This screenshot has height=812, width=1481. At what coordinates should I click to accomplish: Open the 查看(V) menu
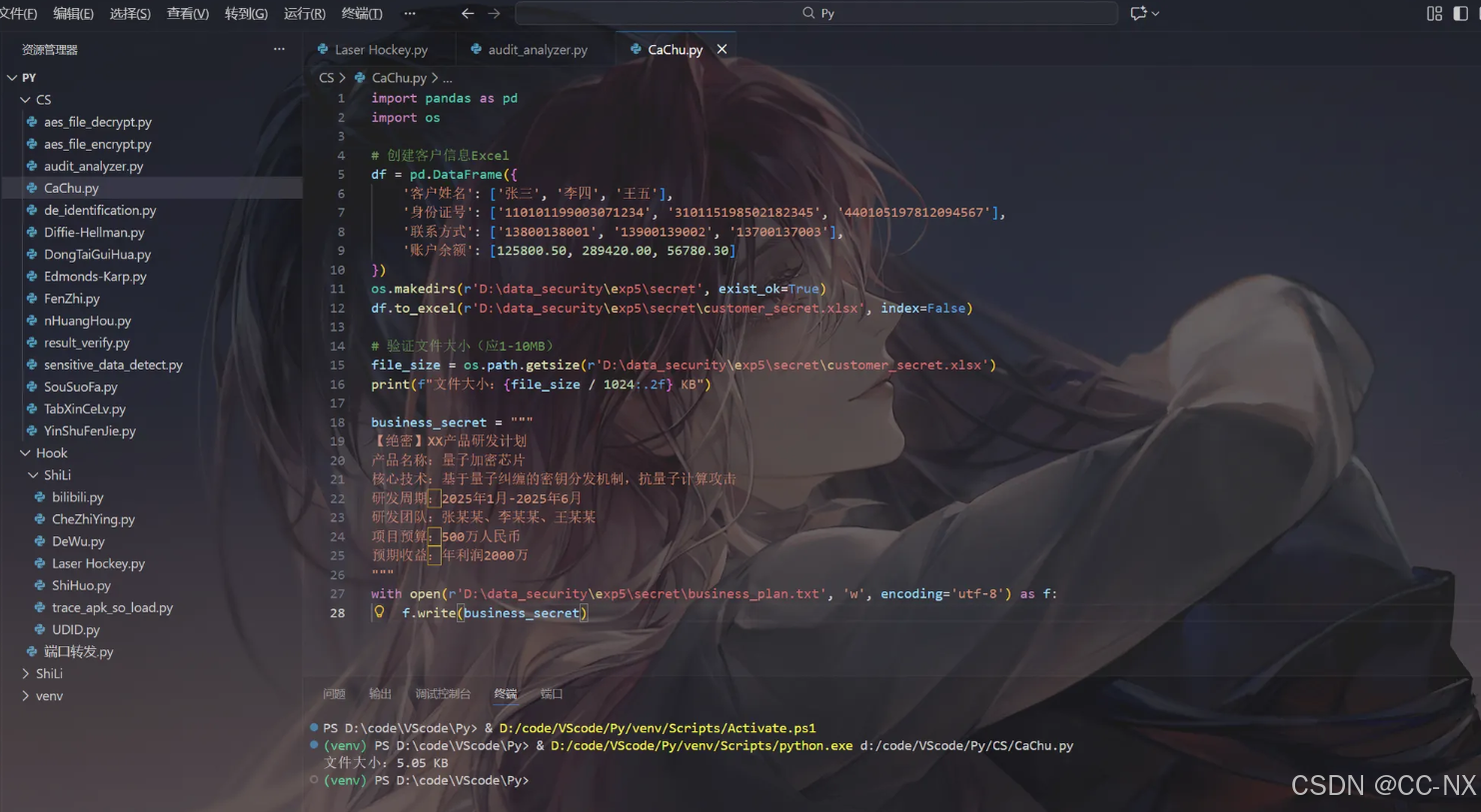point(188,13)
